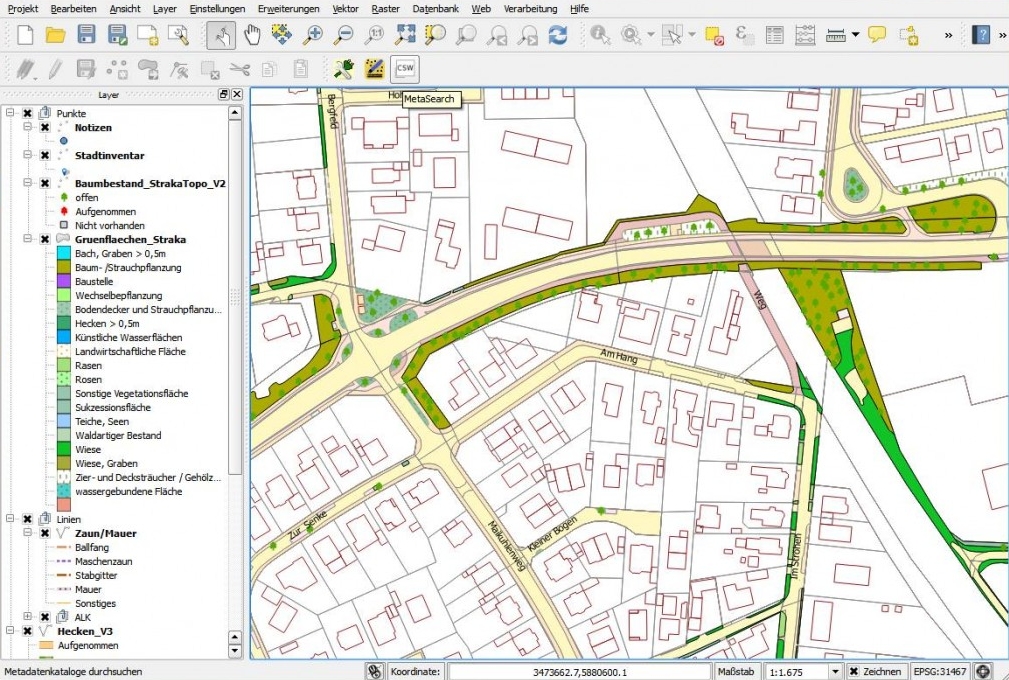Select the Pan Map hand tool
The image size is (1009, 680).
pos(252,35)
